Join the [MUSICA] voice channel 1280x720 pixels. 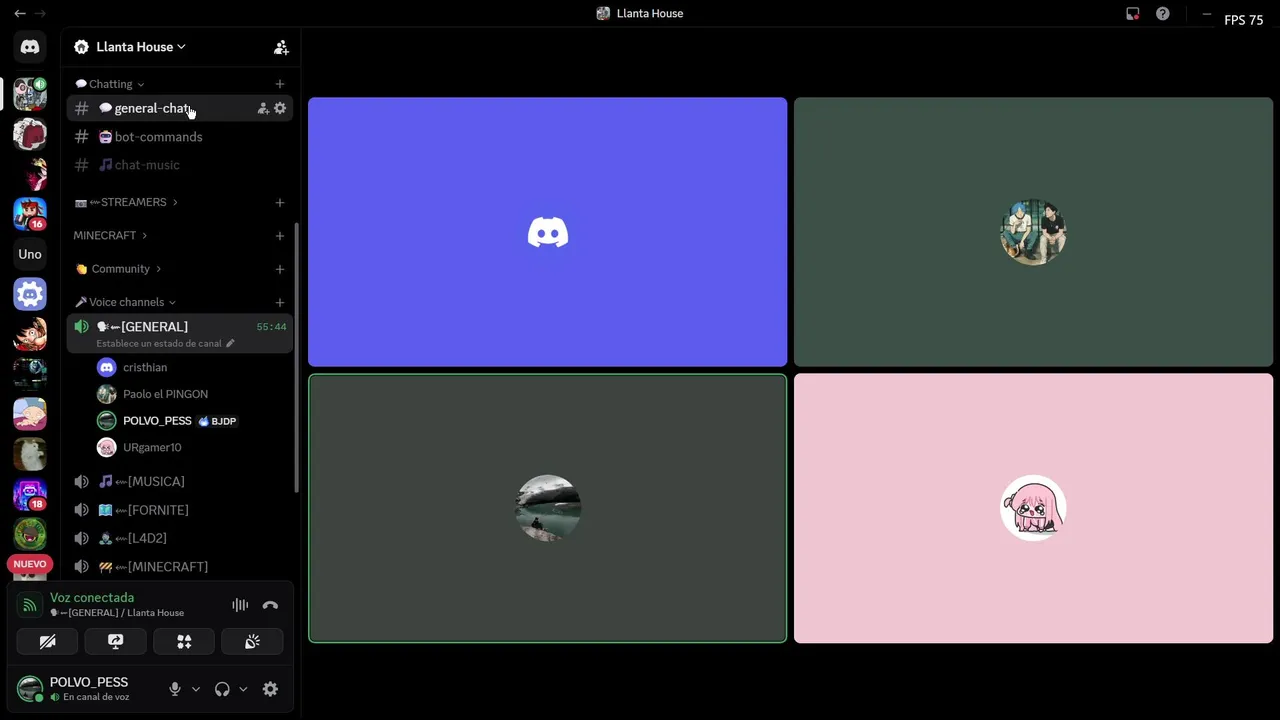tap(179, 481)
